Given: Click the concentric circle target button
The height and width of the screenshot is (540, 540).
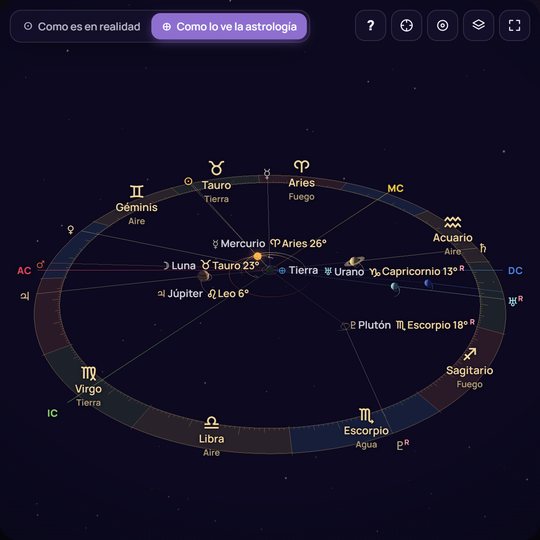Looking at the screenshot, I should click(x=443, y=25).
